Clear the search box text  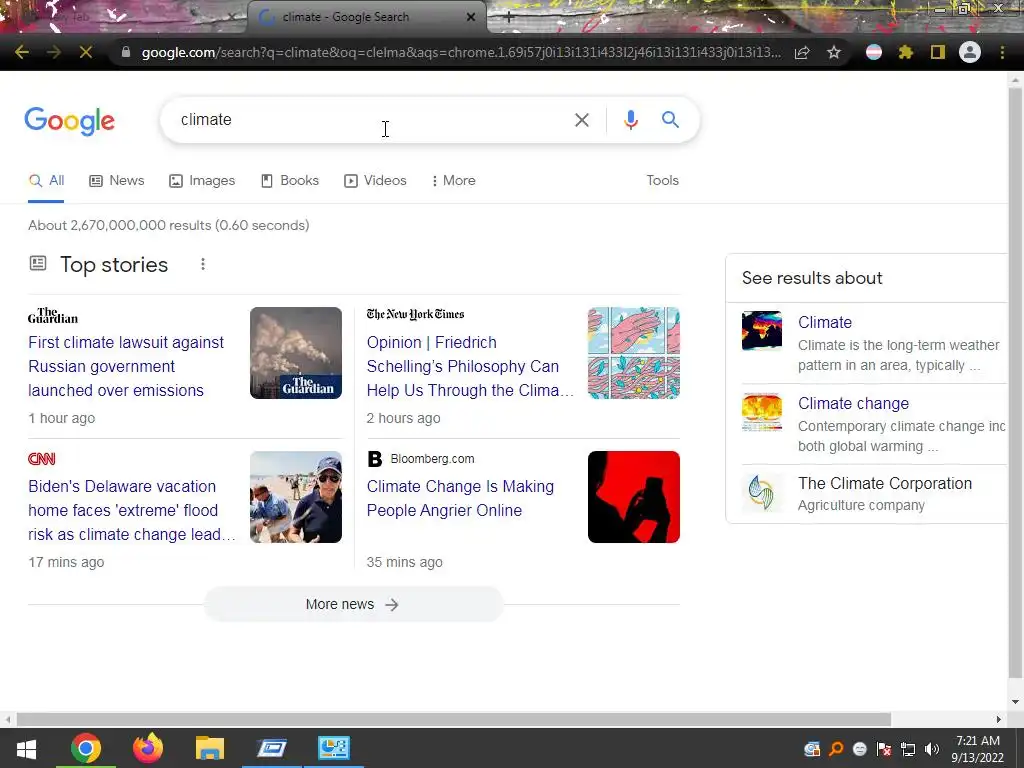[x=582, y=120]
